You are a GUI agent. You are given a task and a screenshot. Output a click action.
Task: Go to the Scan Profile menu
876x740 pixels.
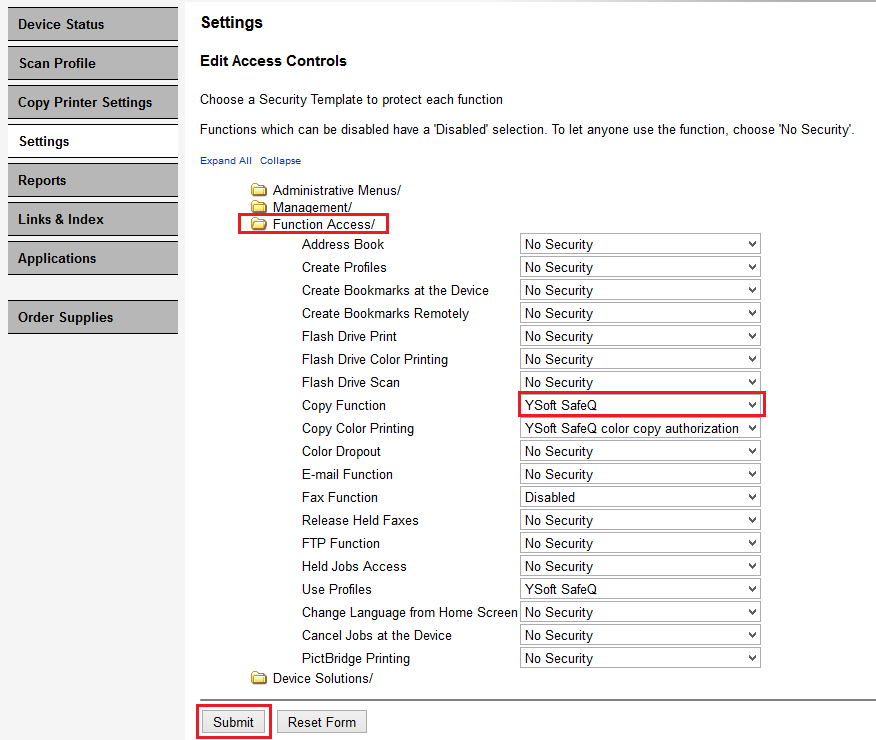coord(92,63)
